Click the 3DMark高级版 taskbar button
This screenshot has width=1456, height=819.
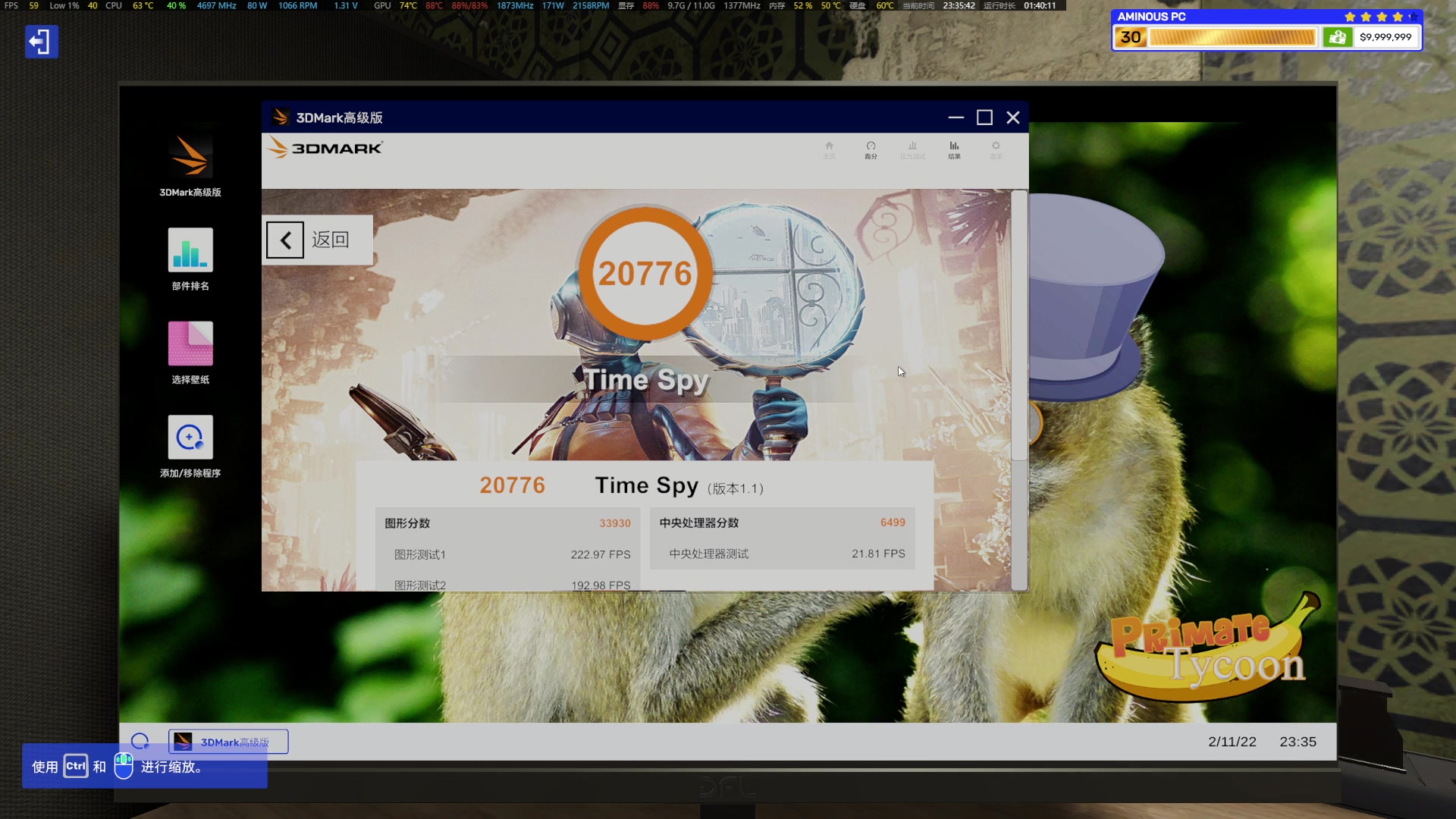pyautogui.click(x=228, y=742)
